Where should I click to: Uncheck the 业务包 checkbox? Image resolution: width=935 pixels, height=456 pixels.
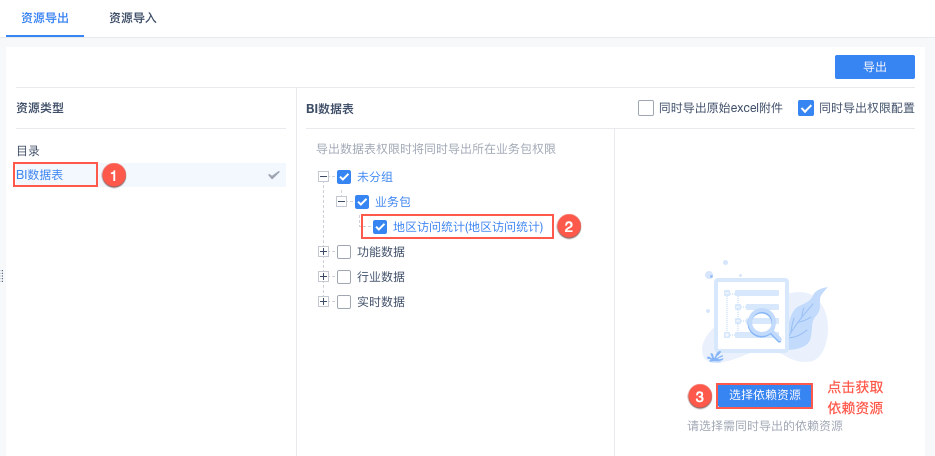tap(362, 202)
